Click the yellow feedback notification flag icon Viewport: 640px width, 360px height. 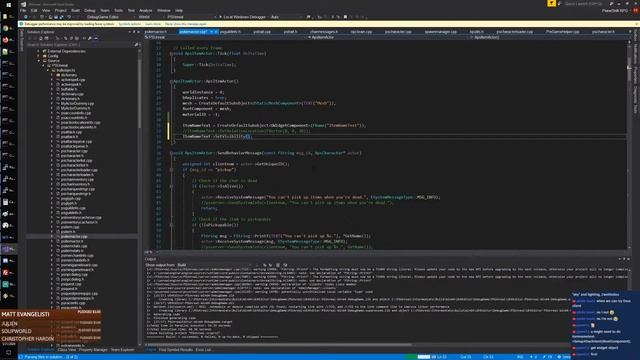pyautogui.click(x=551, y=3)
